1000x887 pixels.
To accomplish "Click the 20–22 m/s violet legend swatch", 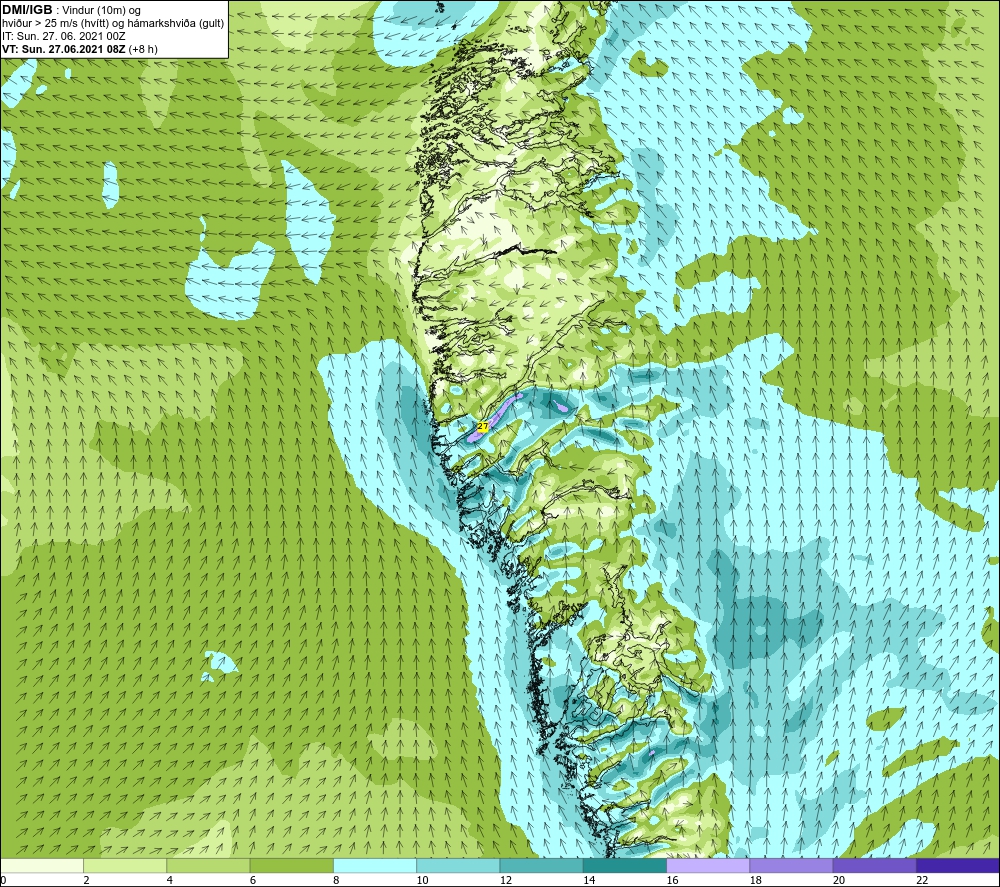I will click(x=874, y=865).
